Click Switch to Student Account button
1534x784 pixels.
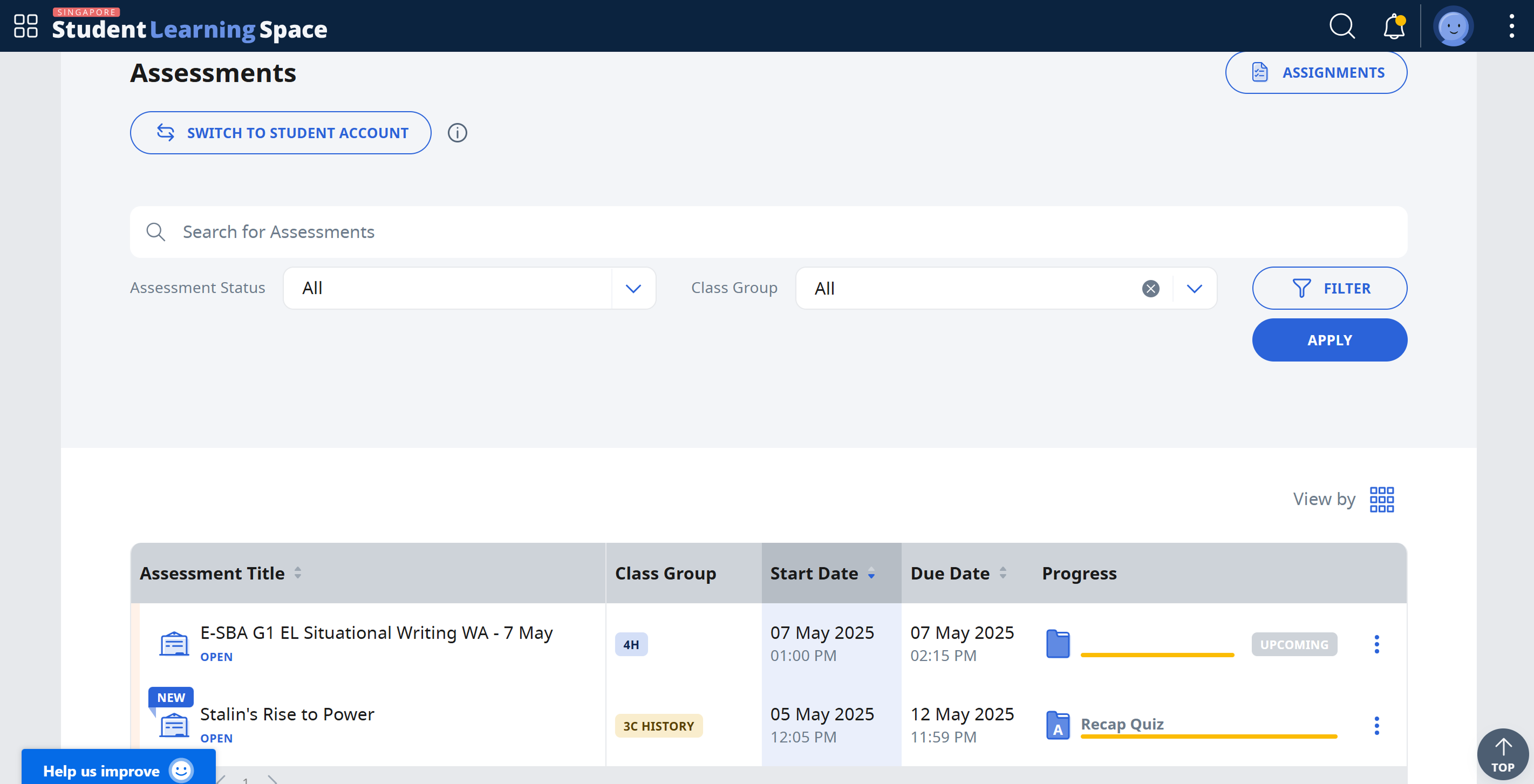(281, 133)
